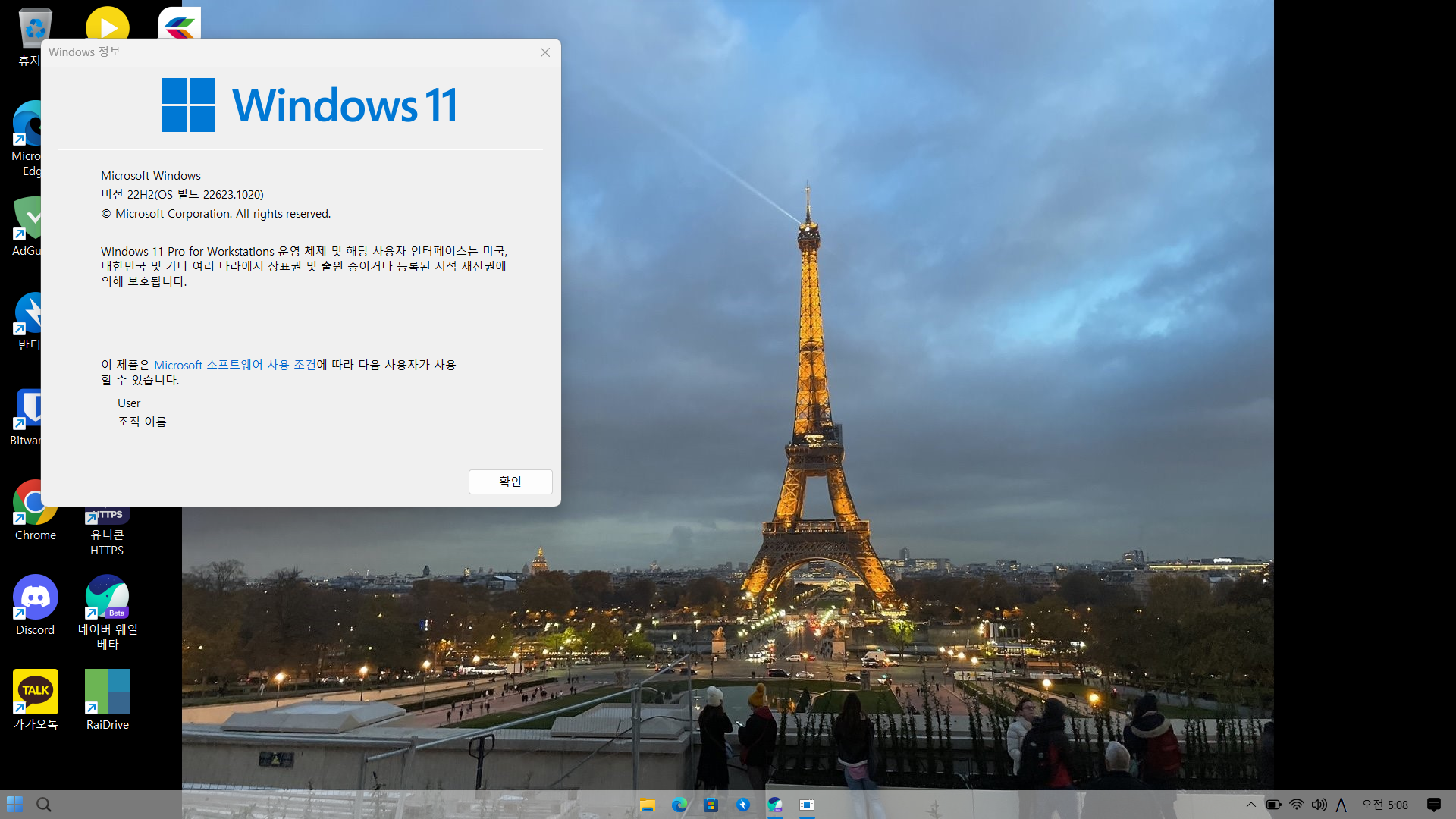
Task: Launch the 네이버 웨일 베타 shortcut
Action: point(107,613)
